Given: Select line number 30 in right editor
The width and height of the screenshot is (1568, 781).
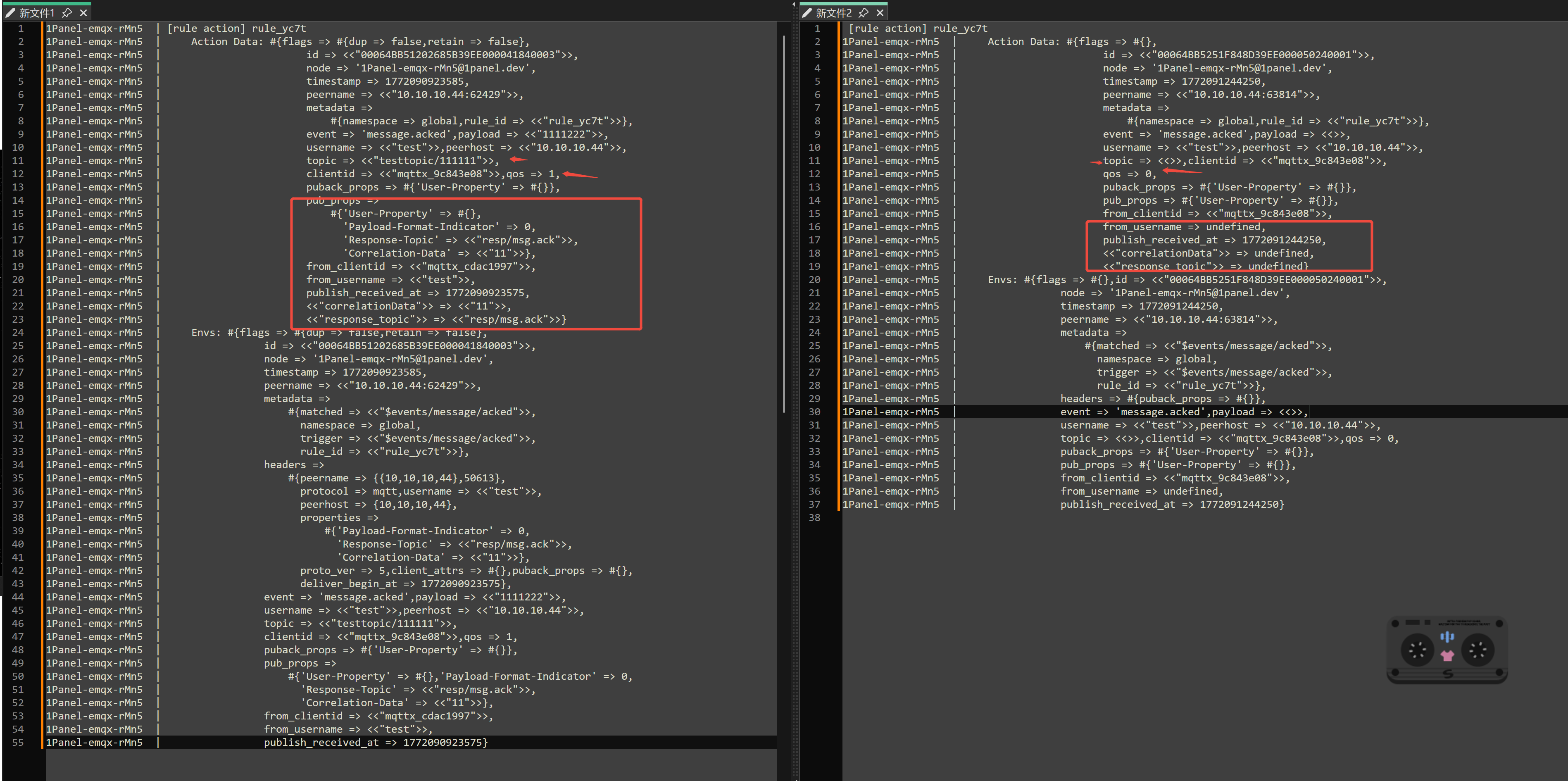Looking at the screenshot, I should (814, 412).
